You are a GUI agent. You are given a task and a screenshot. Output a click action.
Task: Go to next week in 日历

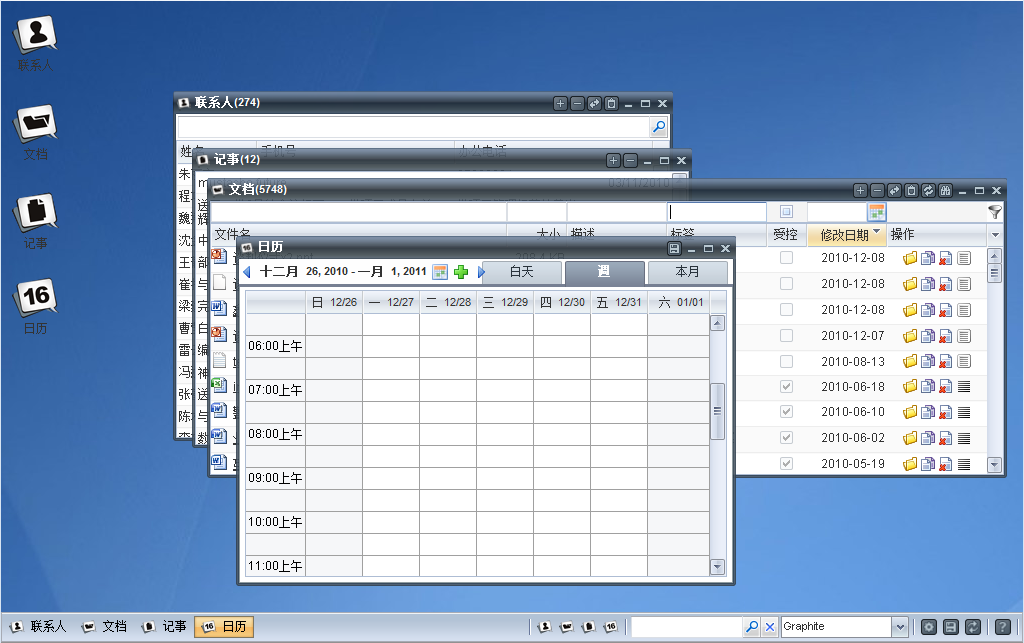[x=481, y=272]
